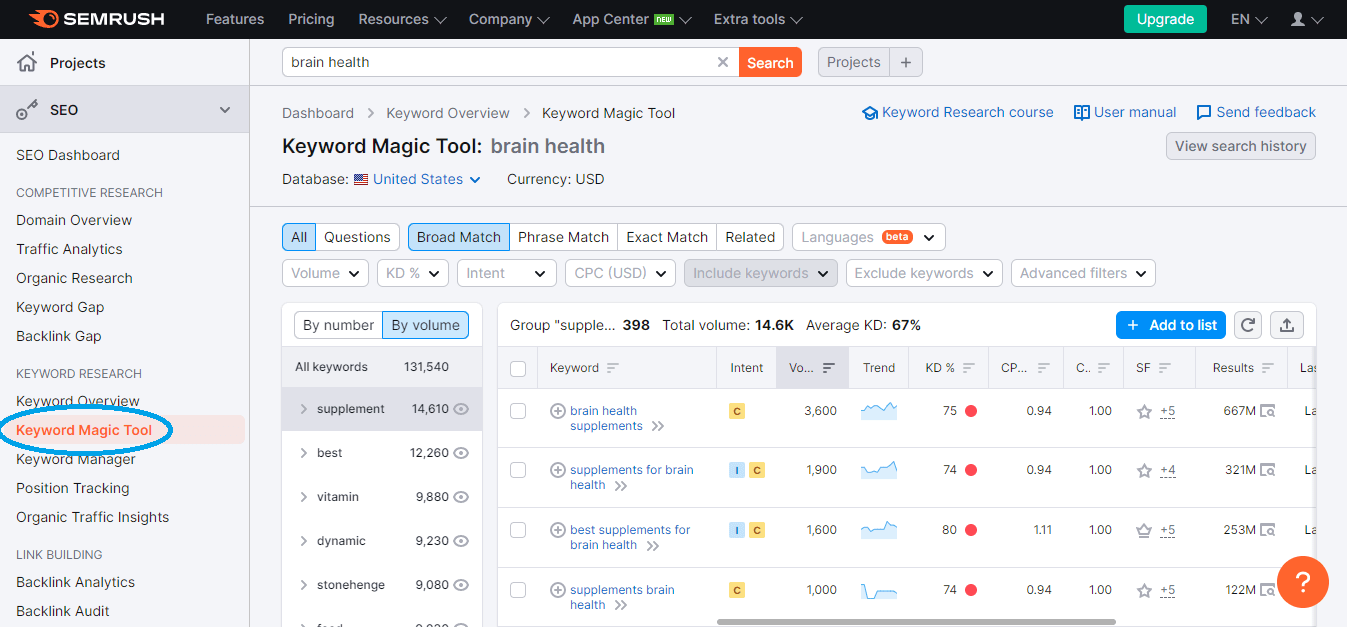Sort by Keyword column filter icon
1347x627 pixels.
click(613, 368)
